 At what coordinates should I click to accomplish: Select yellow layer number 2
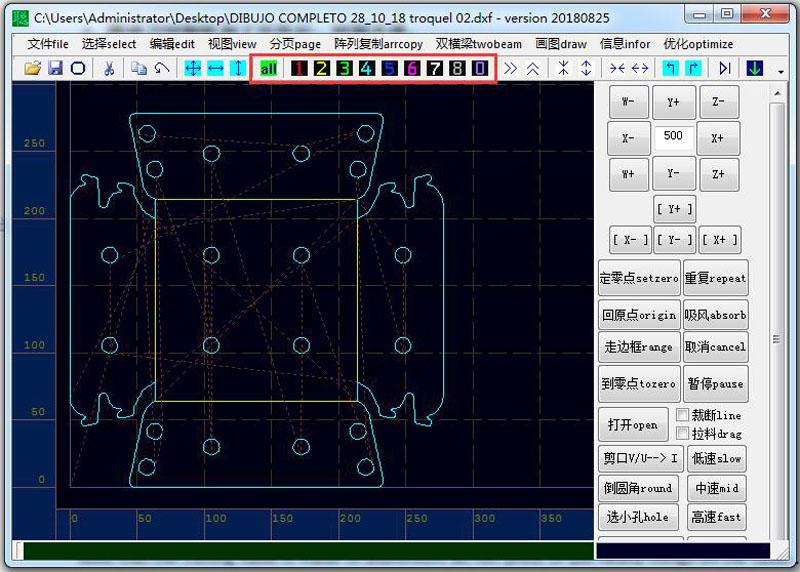[x=322, y=68]
